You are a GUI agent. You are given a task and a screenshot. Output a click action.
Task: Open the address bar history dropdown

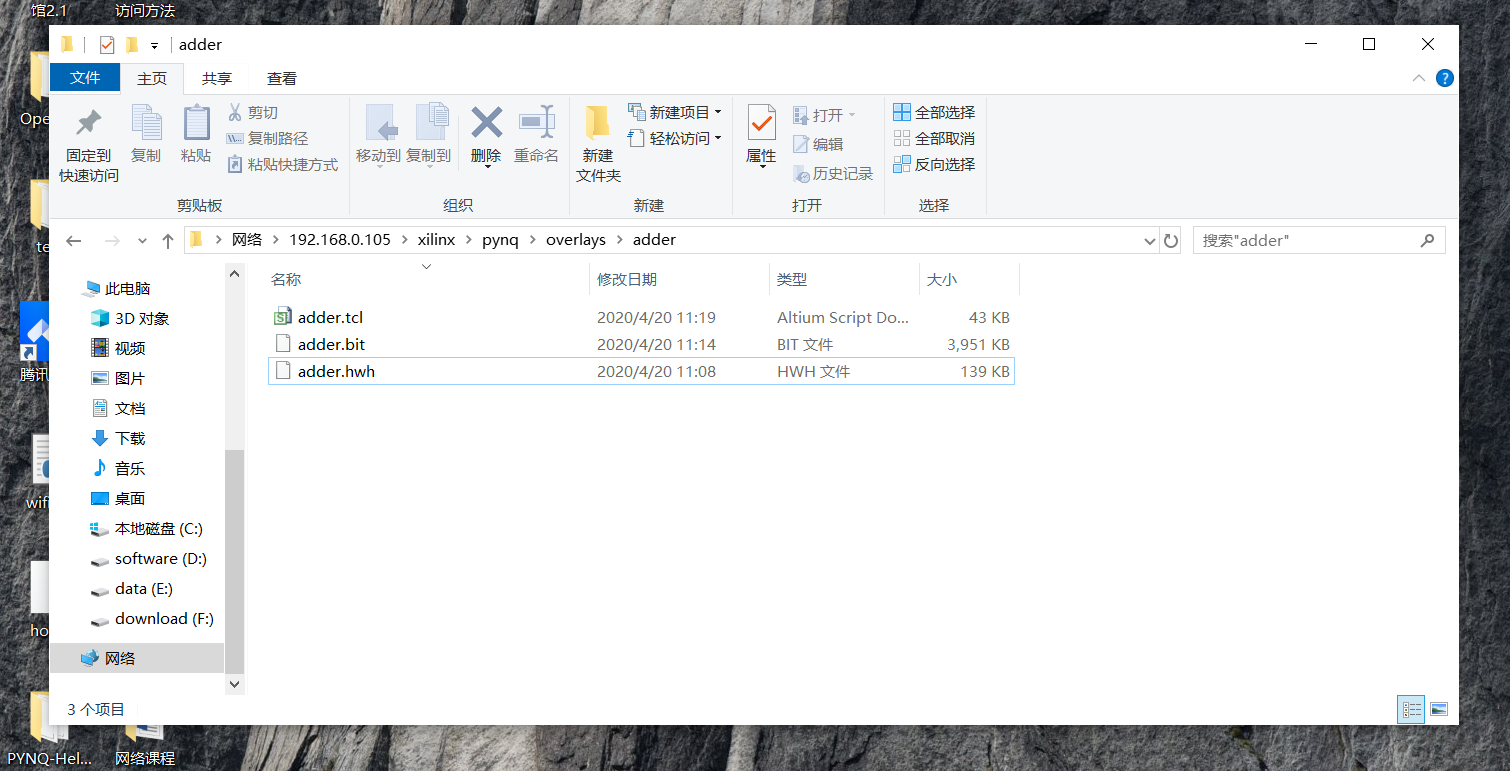(1148, 240)
